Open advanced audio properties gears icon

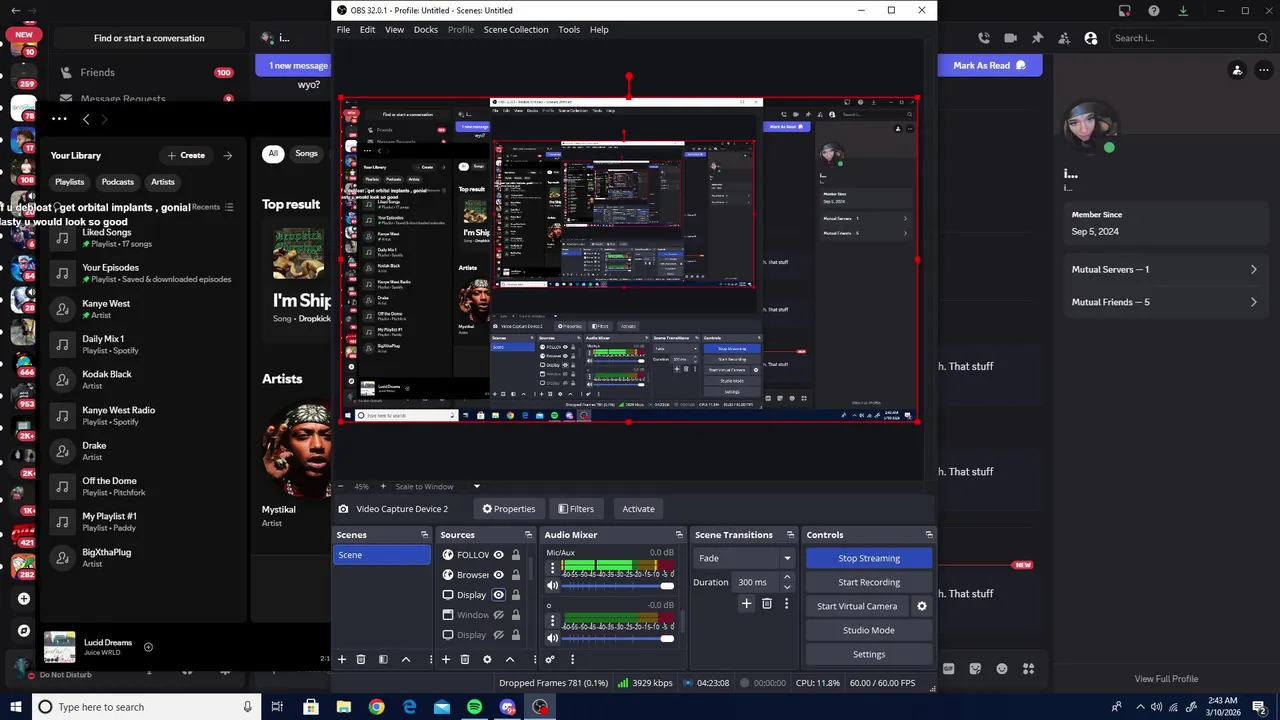click(550, 659)
